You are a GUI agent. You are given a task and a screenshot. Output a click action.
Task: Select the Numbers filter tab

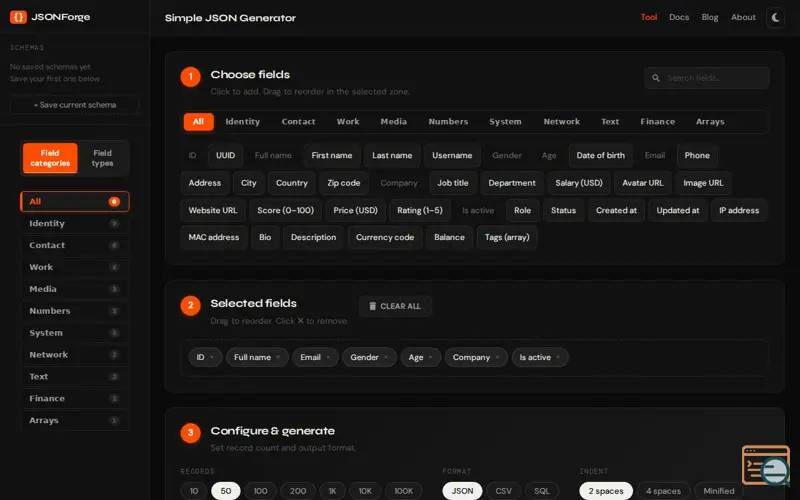(x=448, y=122)
